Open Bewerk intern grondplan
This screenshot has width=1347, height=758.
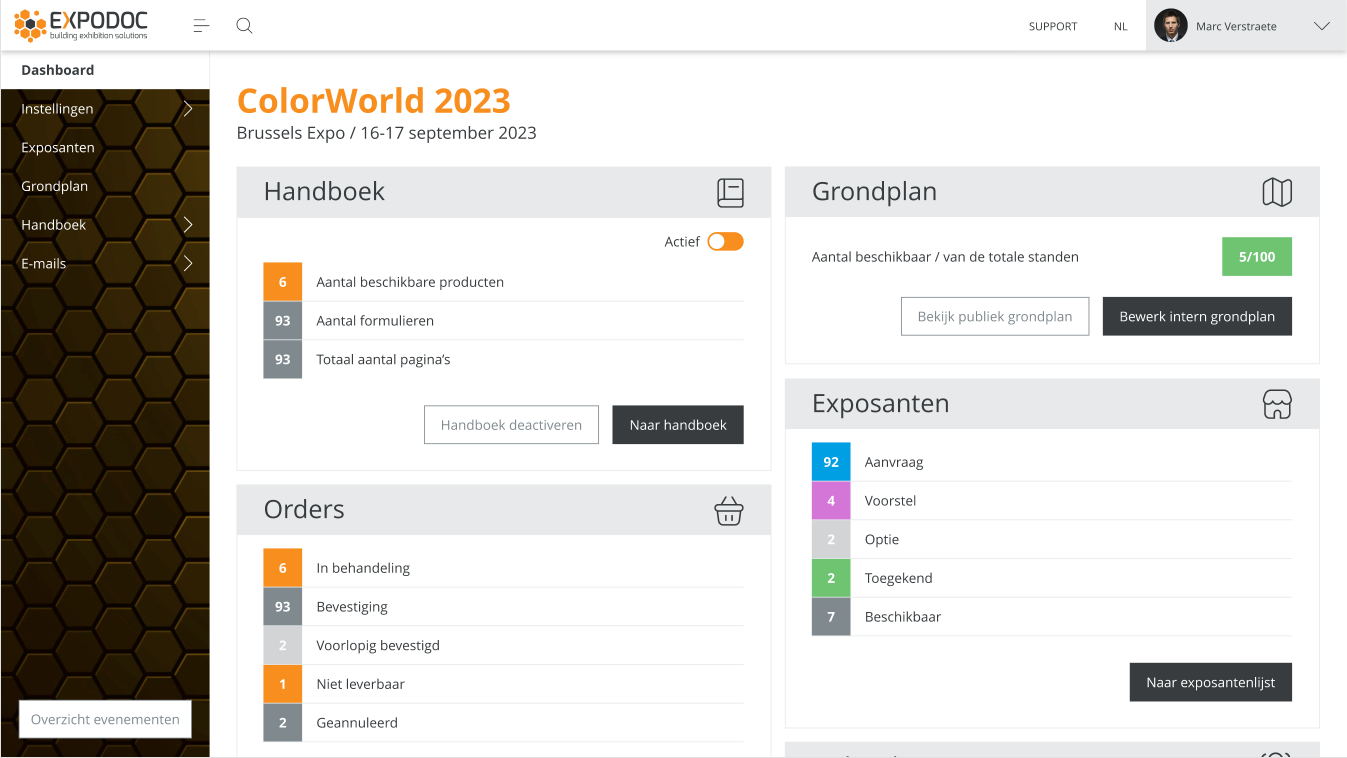(x=1196, y=316)
